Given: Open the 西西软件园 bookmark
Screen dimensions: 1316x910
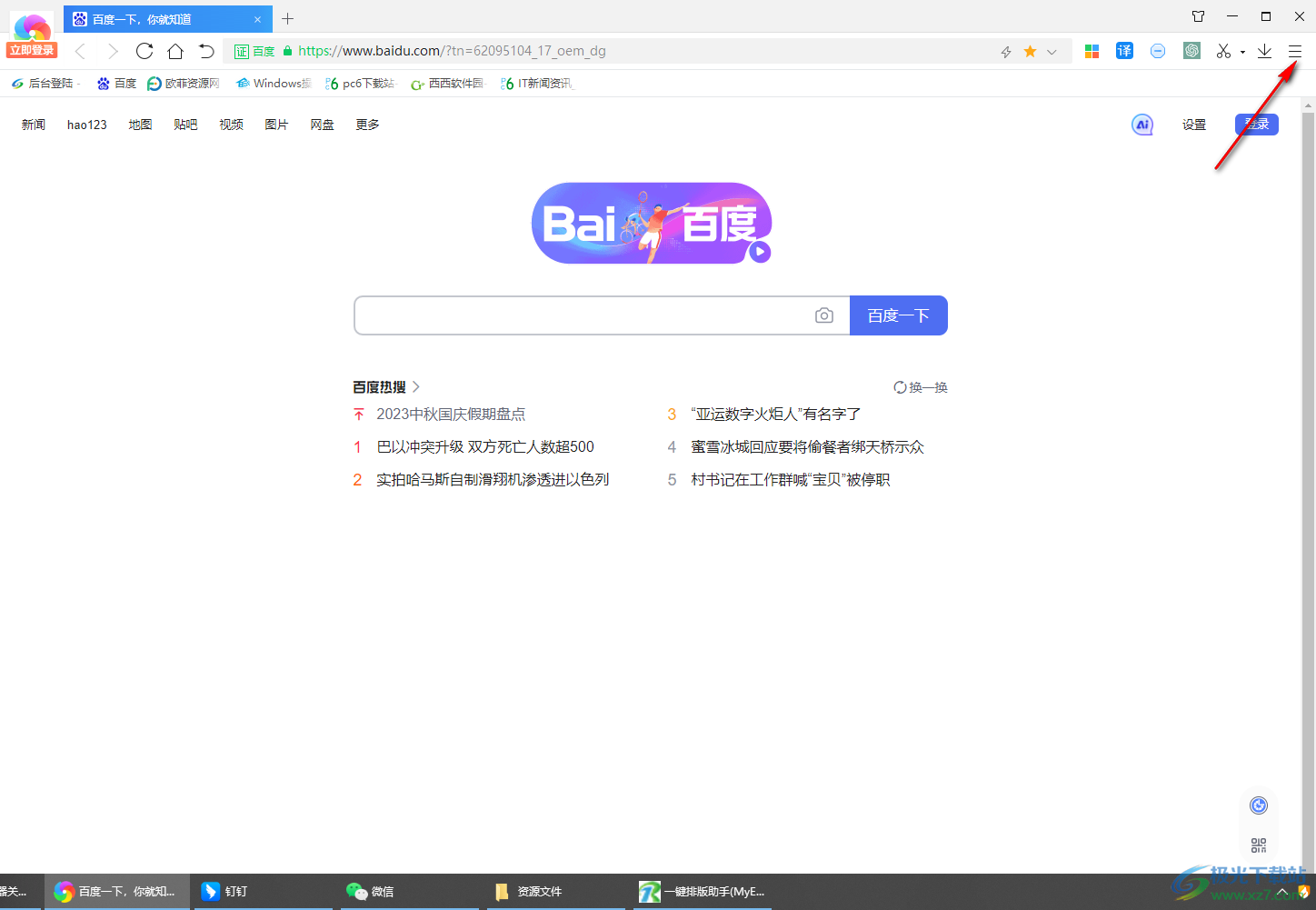Looking at the screenshot, I should (x=448, y=84).
